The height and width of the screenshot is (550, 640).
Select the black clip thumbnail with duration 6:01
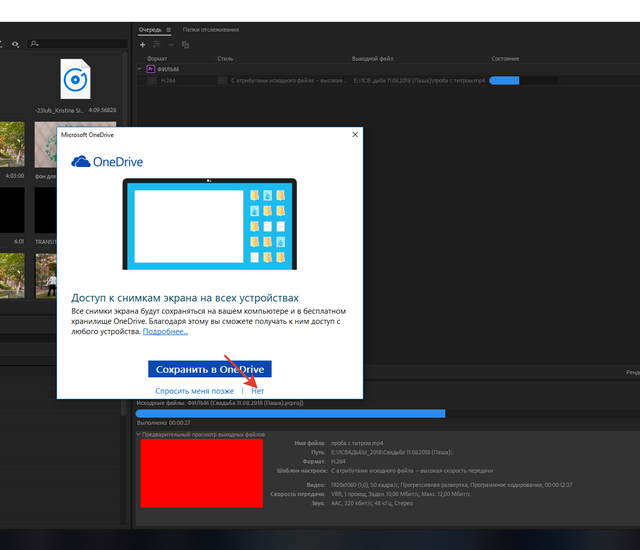point(12,210)
